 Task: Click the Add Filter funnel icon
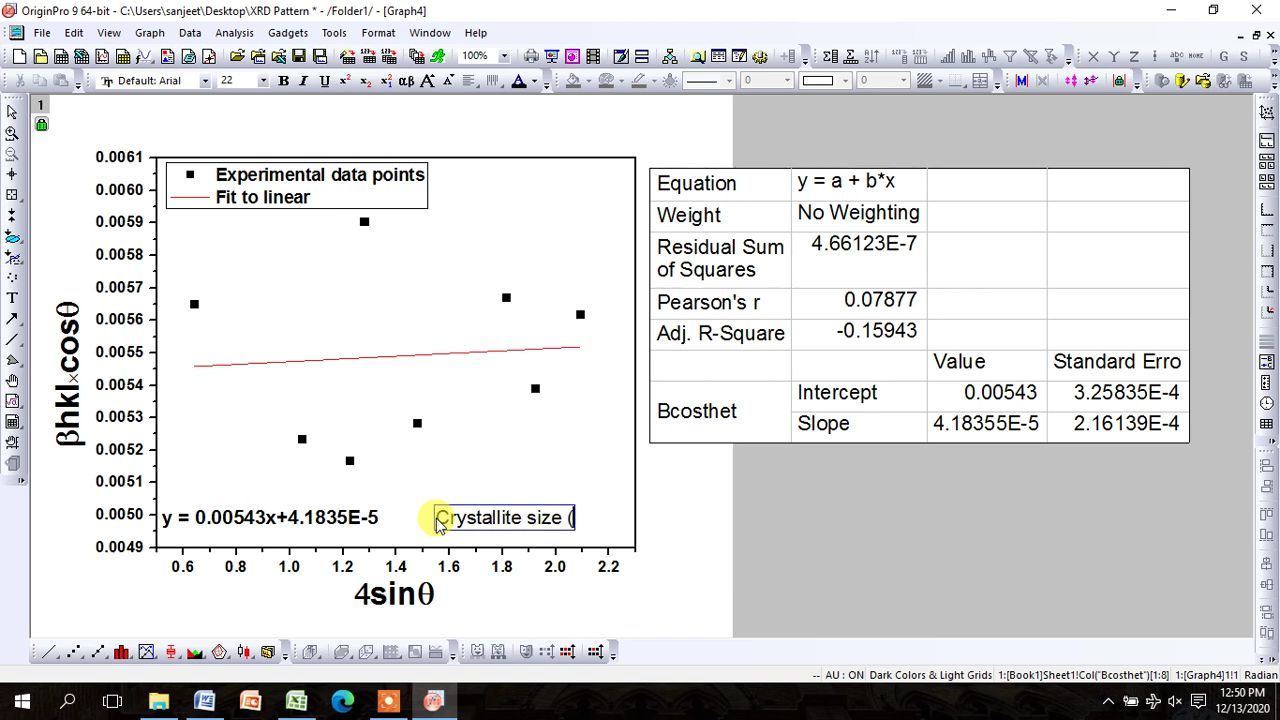tap(1010, 57)
